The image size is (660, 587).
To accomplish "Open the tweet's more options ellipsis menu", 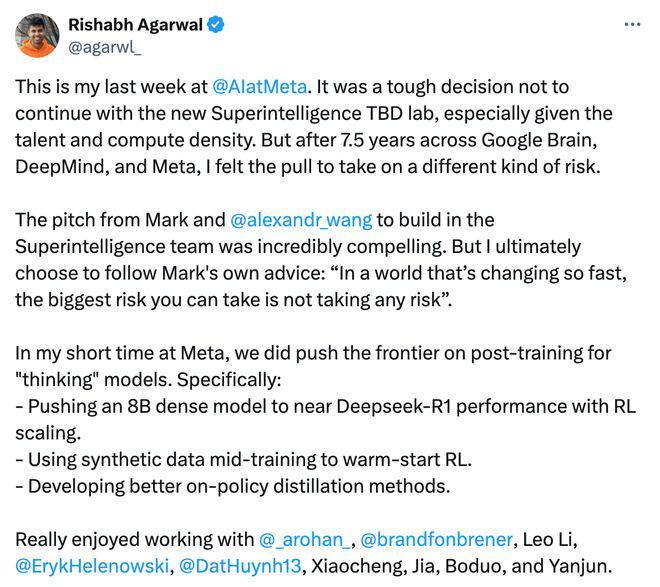I will [631, 24].
